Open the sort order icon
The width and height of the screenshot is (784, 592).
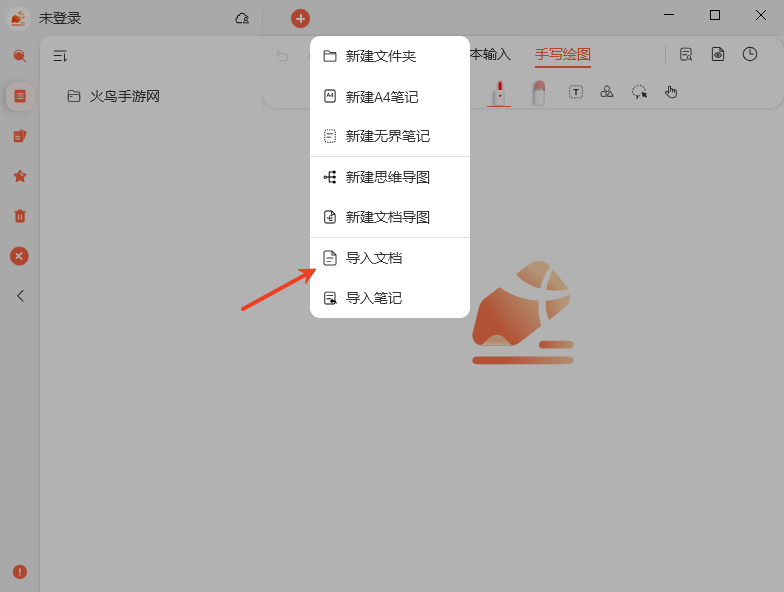[60, 56]
